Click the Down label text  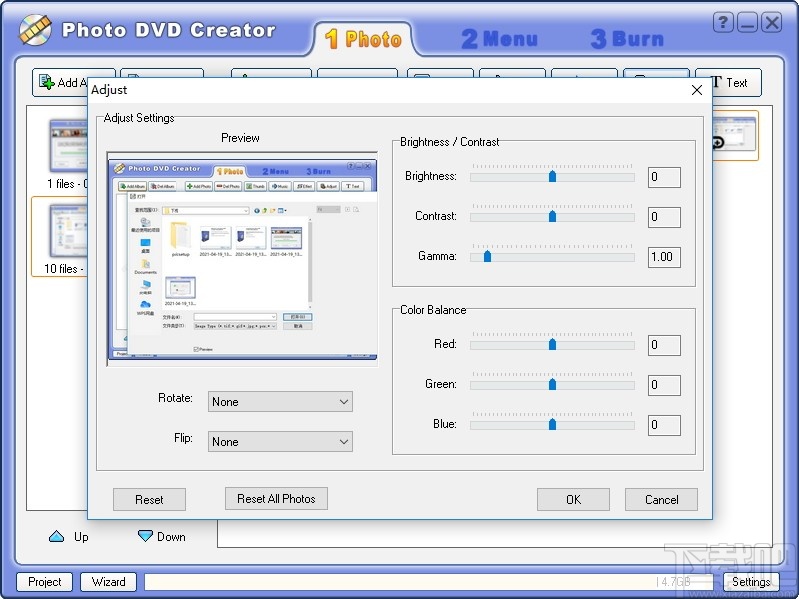click(x=171, y=537)
